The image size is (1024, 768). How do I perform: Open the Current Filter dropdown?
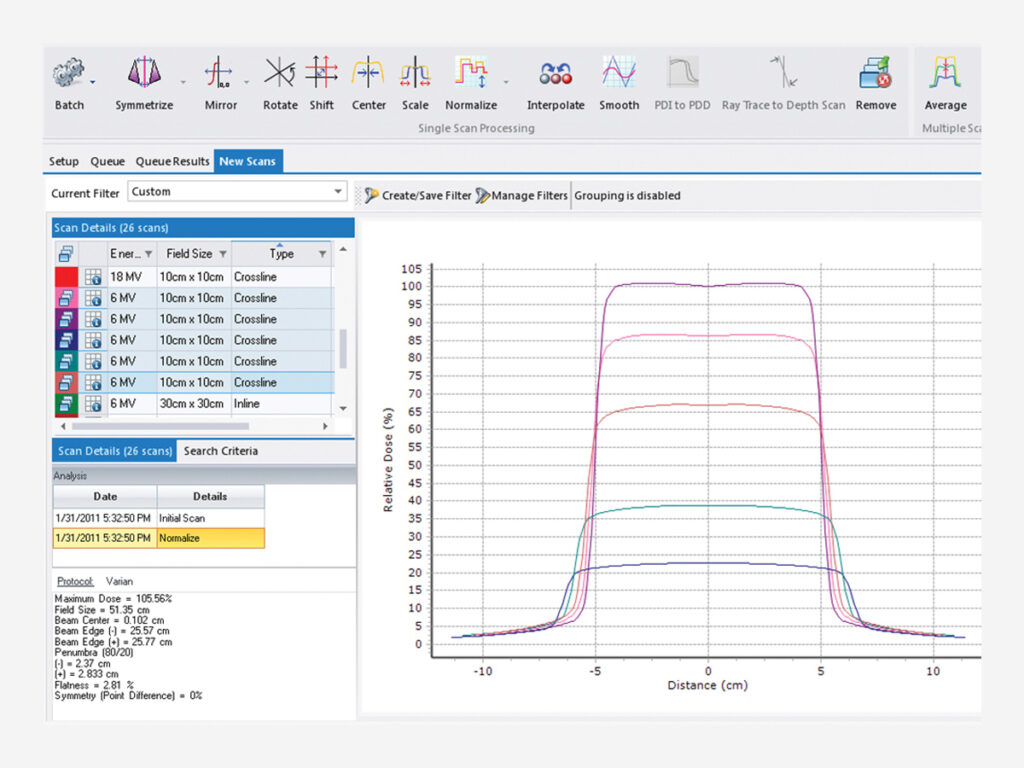pyautogui.click(x=338, y=193)
